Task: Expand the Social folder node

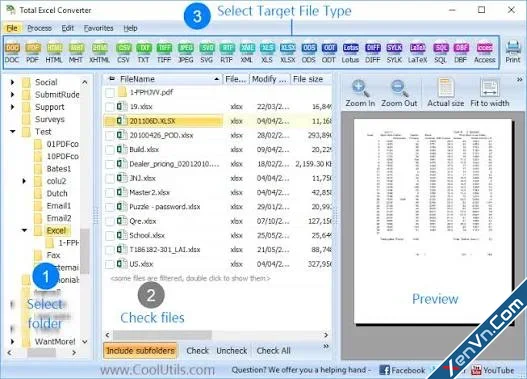Action: (x=12, y=82)
